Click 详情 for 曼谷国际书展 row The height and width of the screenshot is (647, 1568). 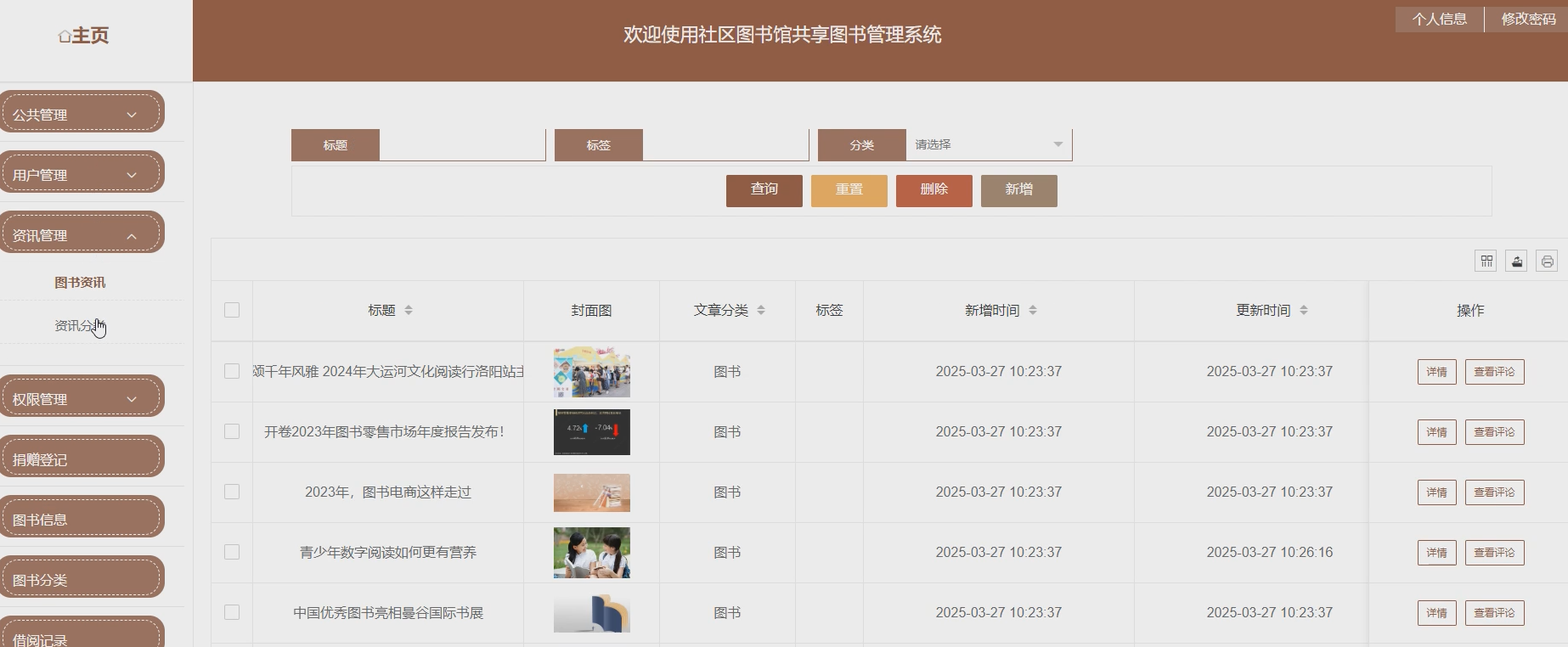coord(1436,613)
